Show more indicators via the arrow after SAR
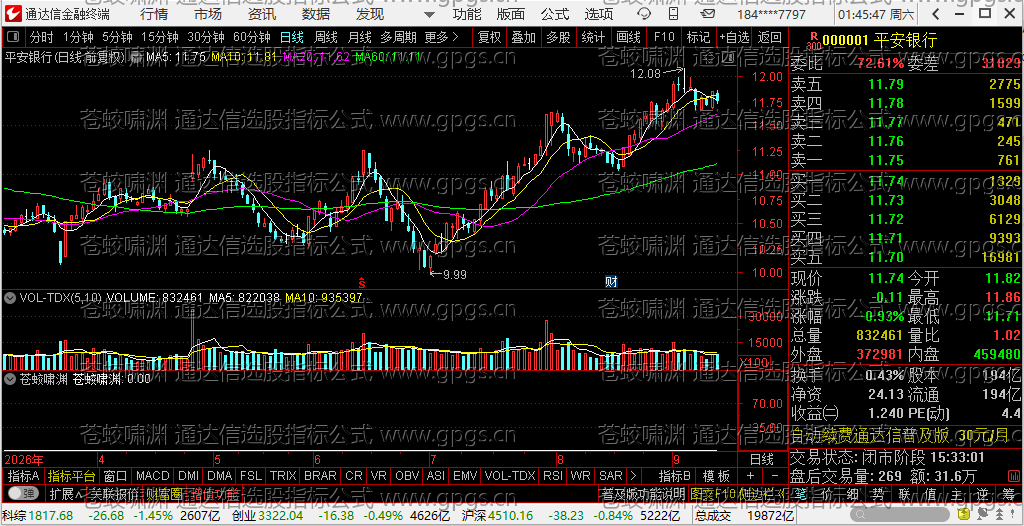 coord(634,476)
